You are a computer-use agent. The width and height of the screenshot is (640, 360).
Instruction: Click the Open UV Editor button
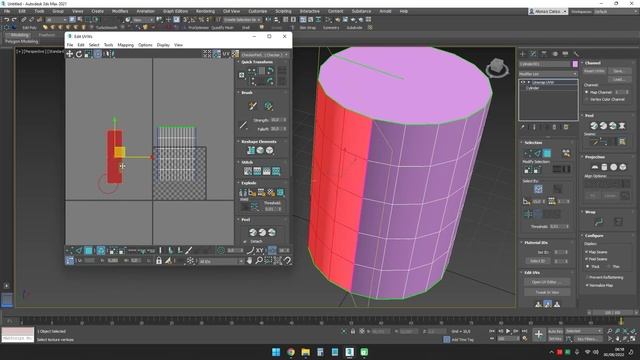click(547, 282)
